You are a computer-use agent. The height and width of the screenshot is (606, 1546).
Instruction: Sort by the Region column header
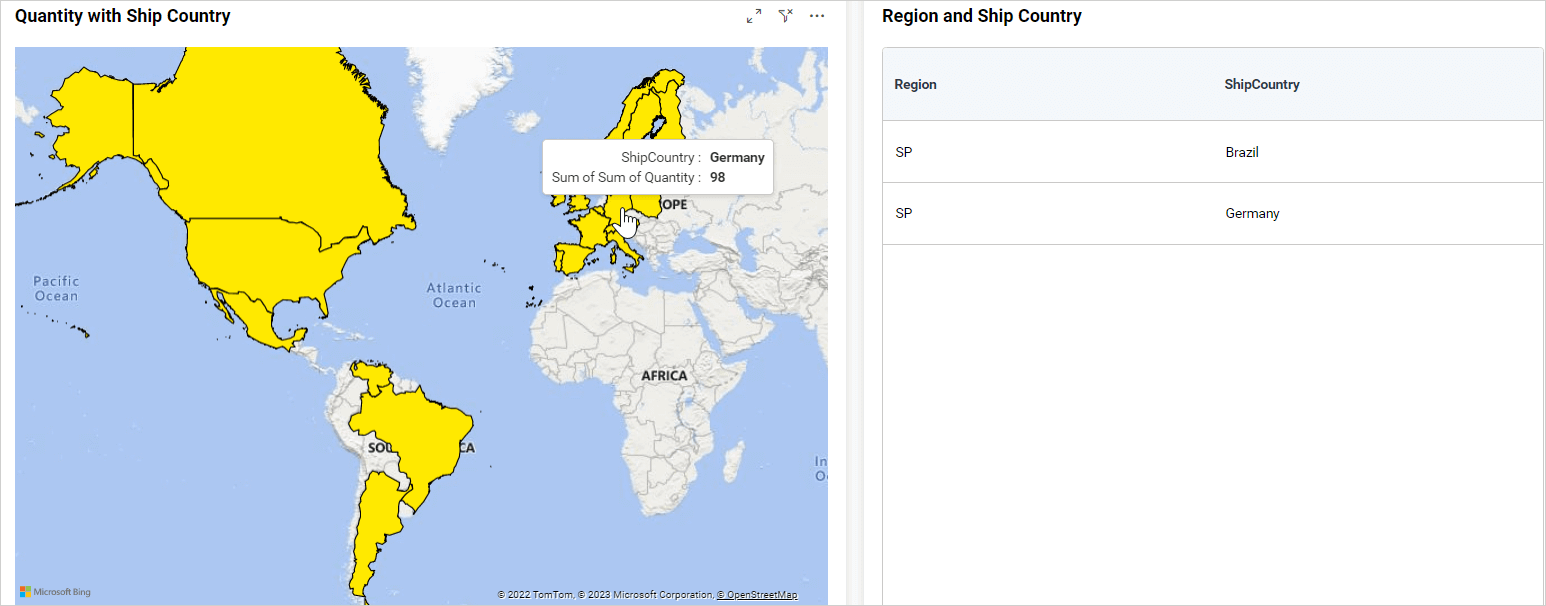(915, 85)
